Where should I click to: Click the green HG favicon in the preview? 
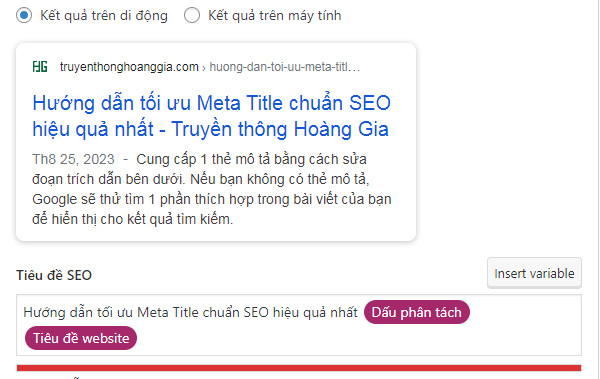point(40,67)
